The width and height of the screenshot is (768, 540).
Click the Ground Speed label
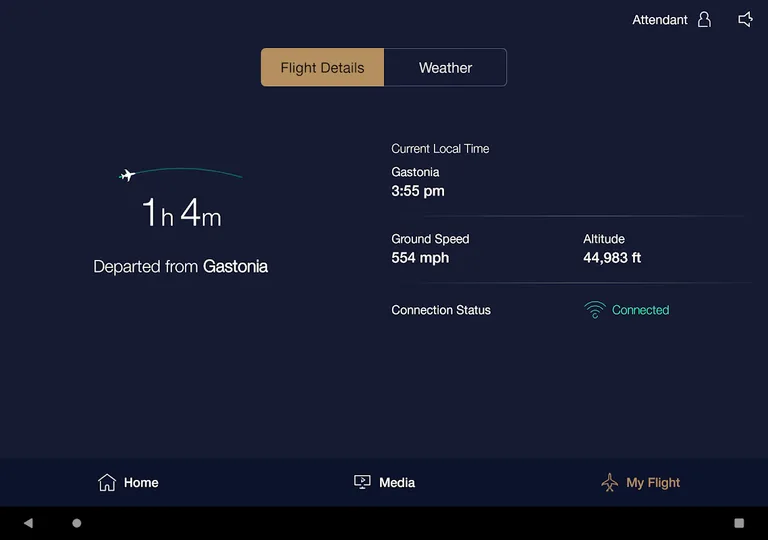point(430,239)
